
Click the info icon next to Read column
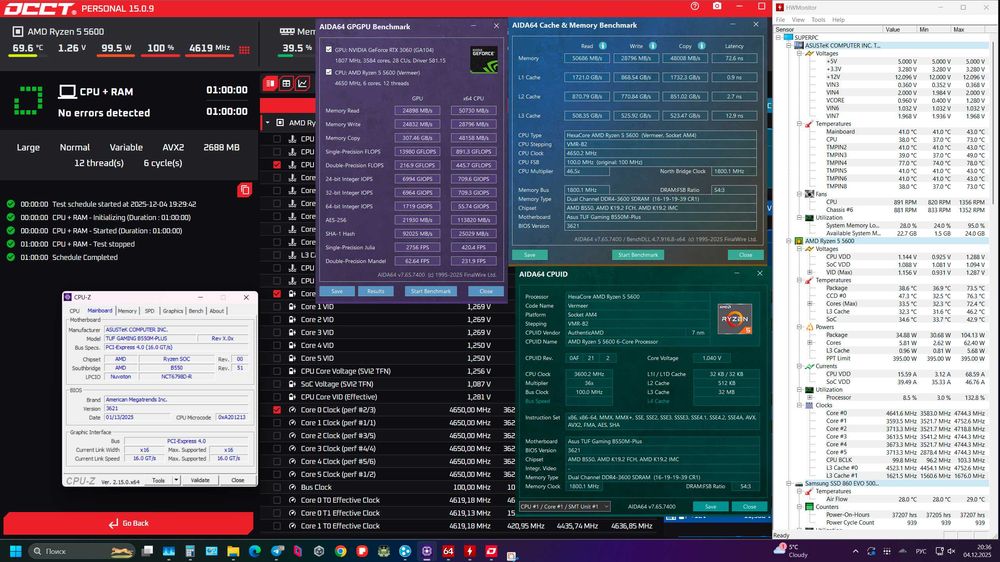tap(603, 46)
